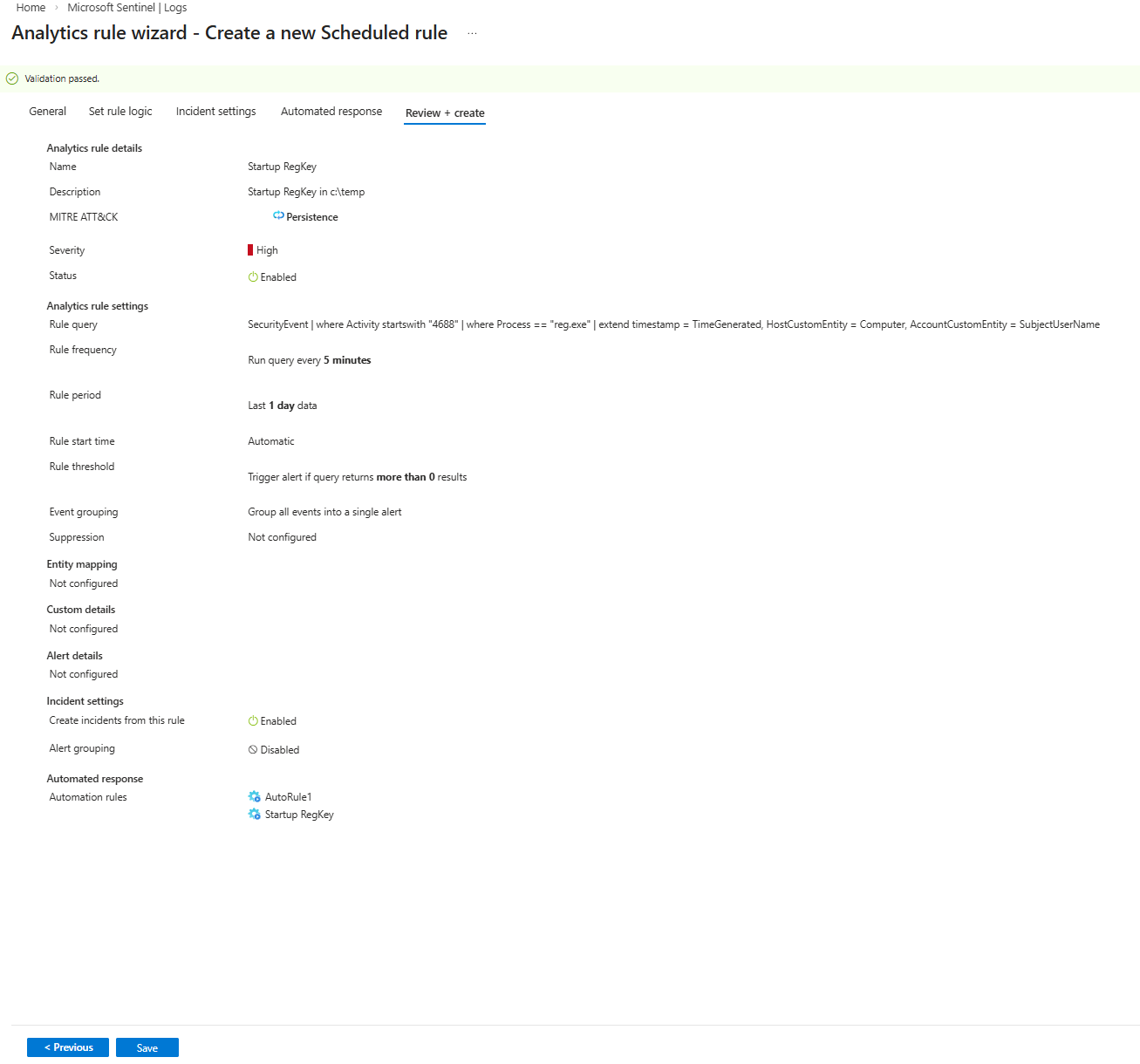Click the Startup RegKey automation gear icon
Screen dimensions: 1140x1064
pos(255,815)
